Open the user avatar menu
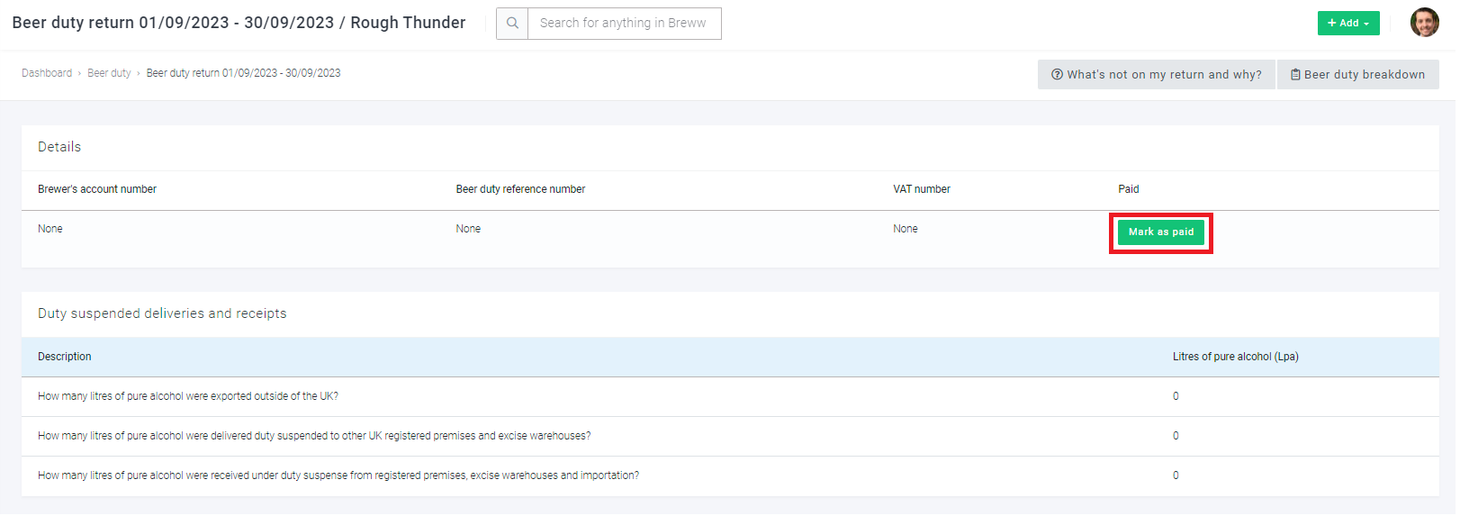This screenshot has width=1460, height=518. [x=1425, y=23]
